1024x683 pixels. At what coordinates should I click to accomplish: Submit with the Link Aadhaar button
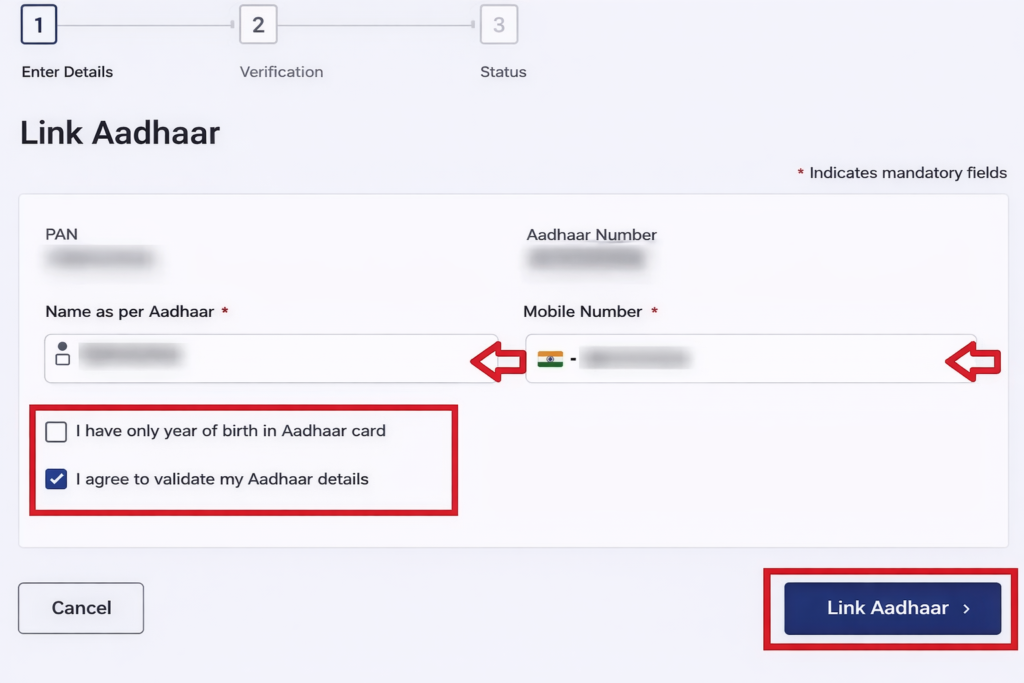pyautogui.click(x=892, y=608)
